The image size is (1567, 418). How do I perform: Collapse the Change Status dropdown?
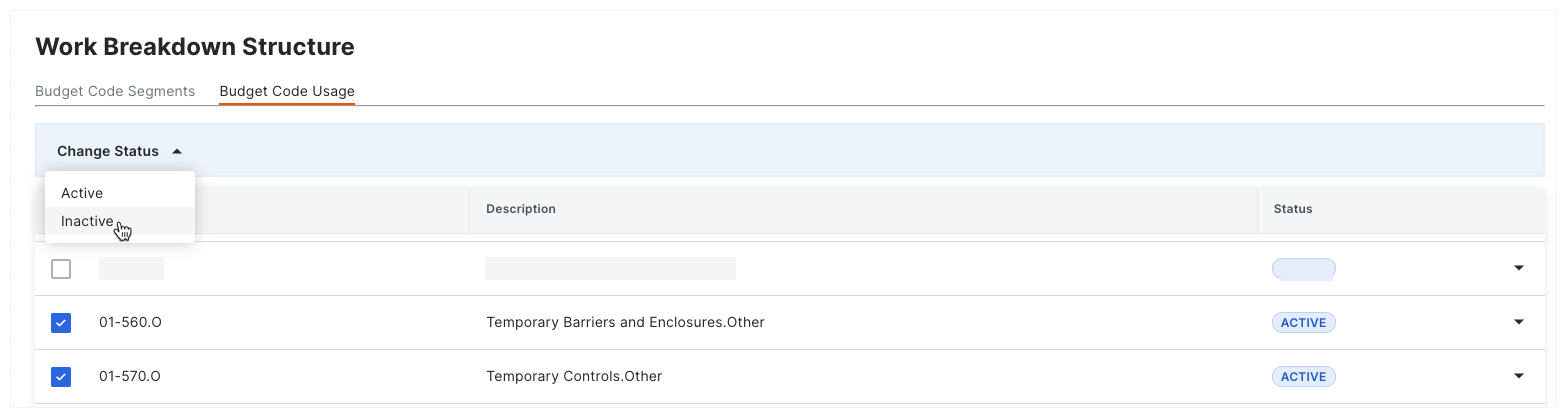pyautogui.click(x=120, y=151)
